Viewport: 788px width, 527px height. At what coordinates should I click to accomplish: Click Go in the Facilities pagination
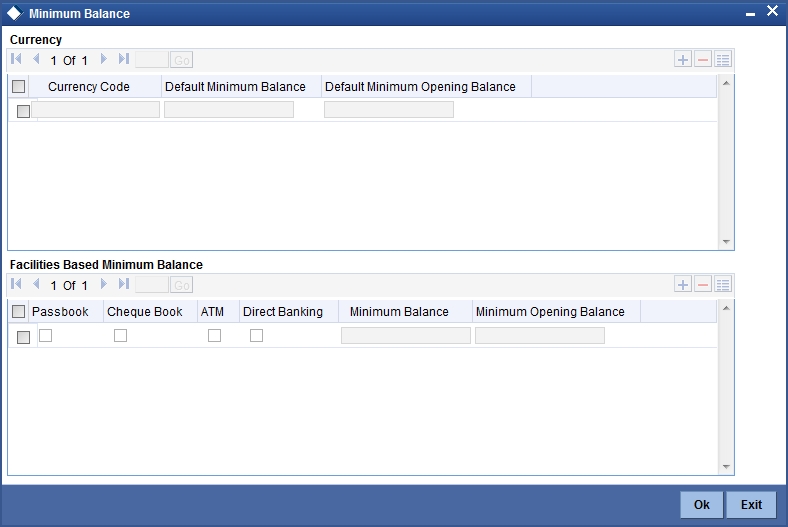181,285
